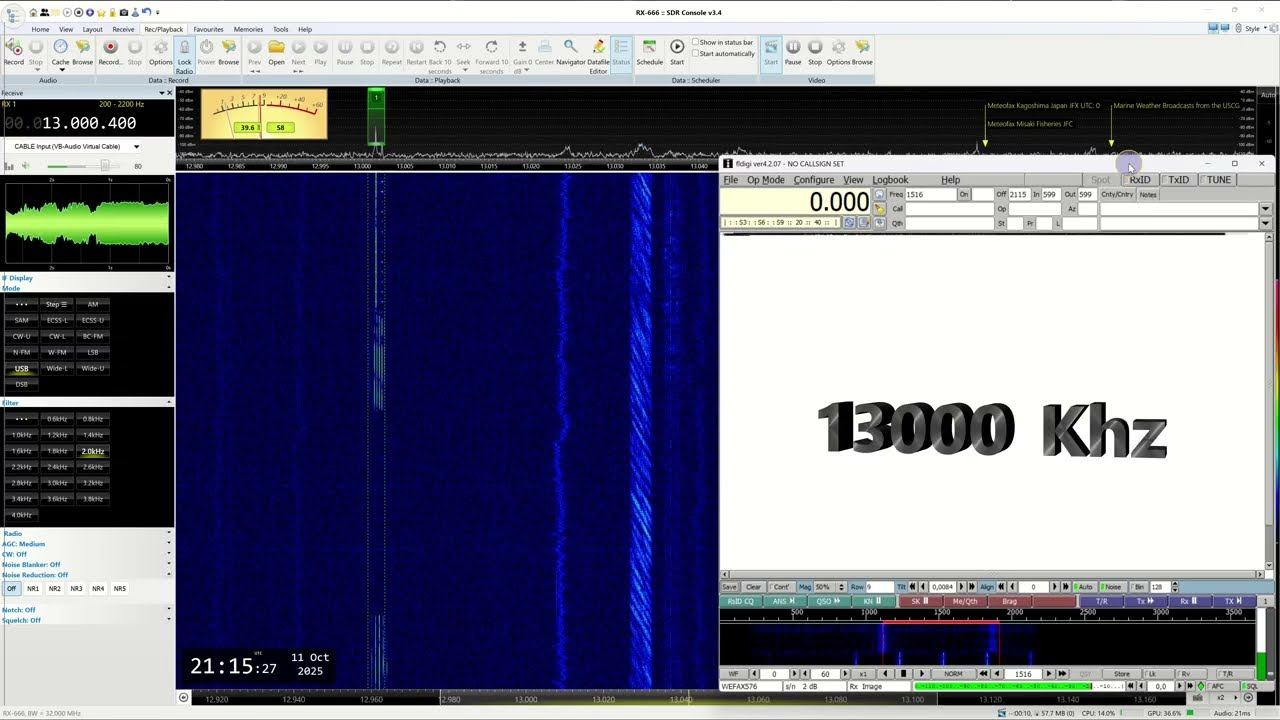
Task: Select NR1 noise reduction
Action: pos(33,589)
